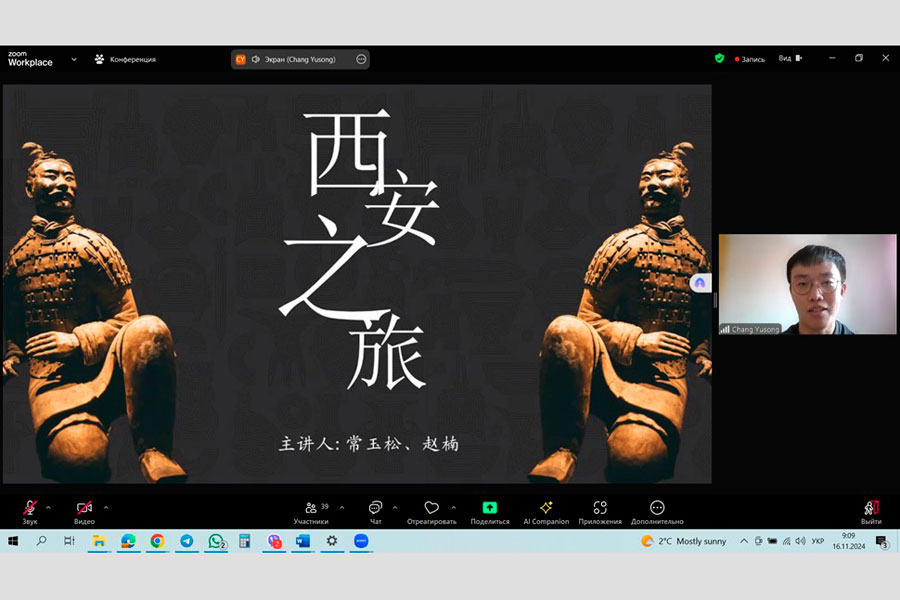900x600 pixels.
Task: Click the Запись recording indicator
Action: [750, 59]
